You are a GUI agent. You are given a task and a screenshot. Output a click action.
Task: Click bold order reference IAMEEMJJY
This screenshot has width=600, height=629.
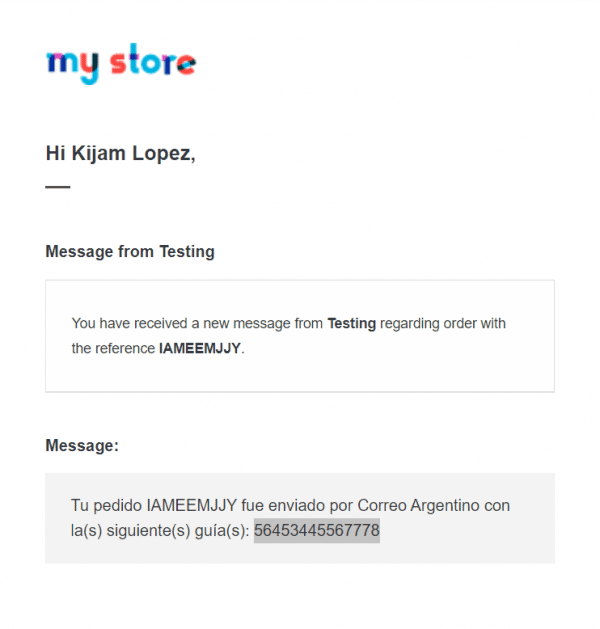click(x=200, y=348)
